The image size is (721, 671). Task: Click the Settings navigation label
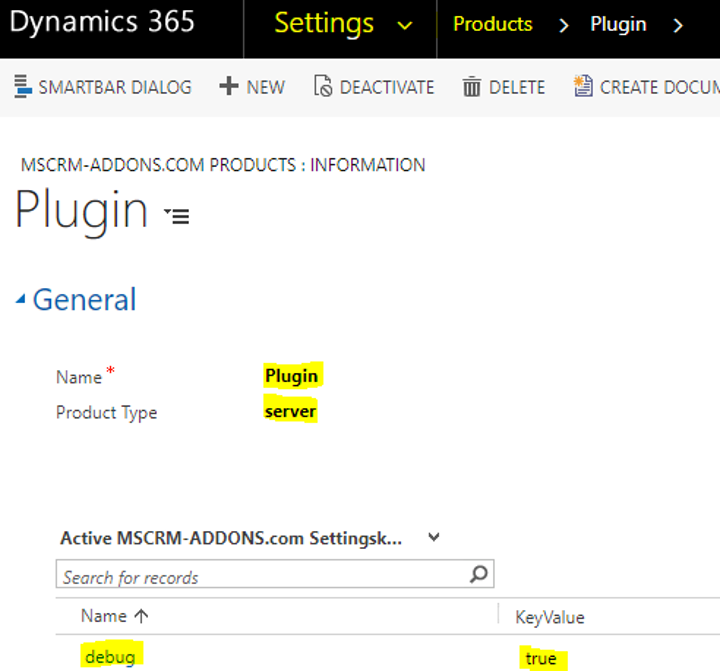pyautogui.click(x=324, y=24)
